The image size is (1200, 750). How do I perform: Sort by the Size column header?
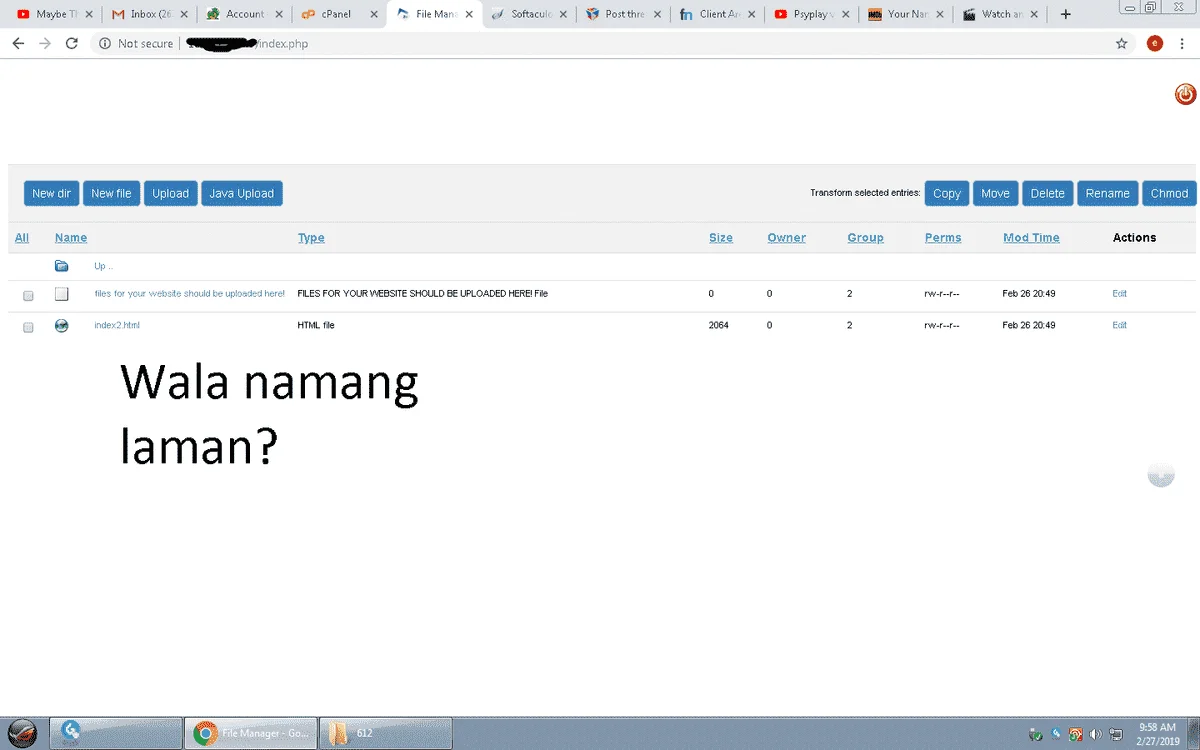(721, 238)
